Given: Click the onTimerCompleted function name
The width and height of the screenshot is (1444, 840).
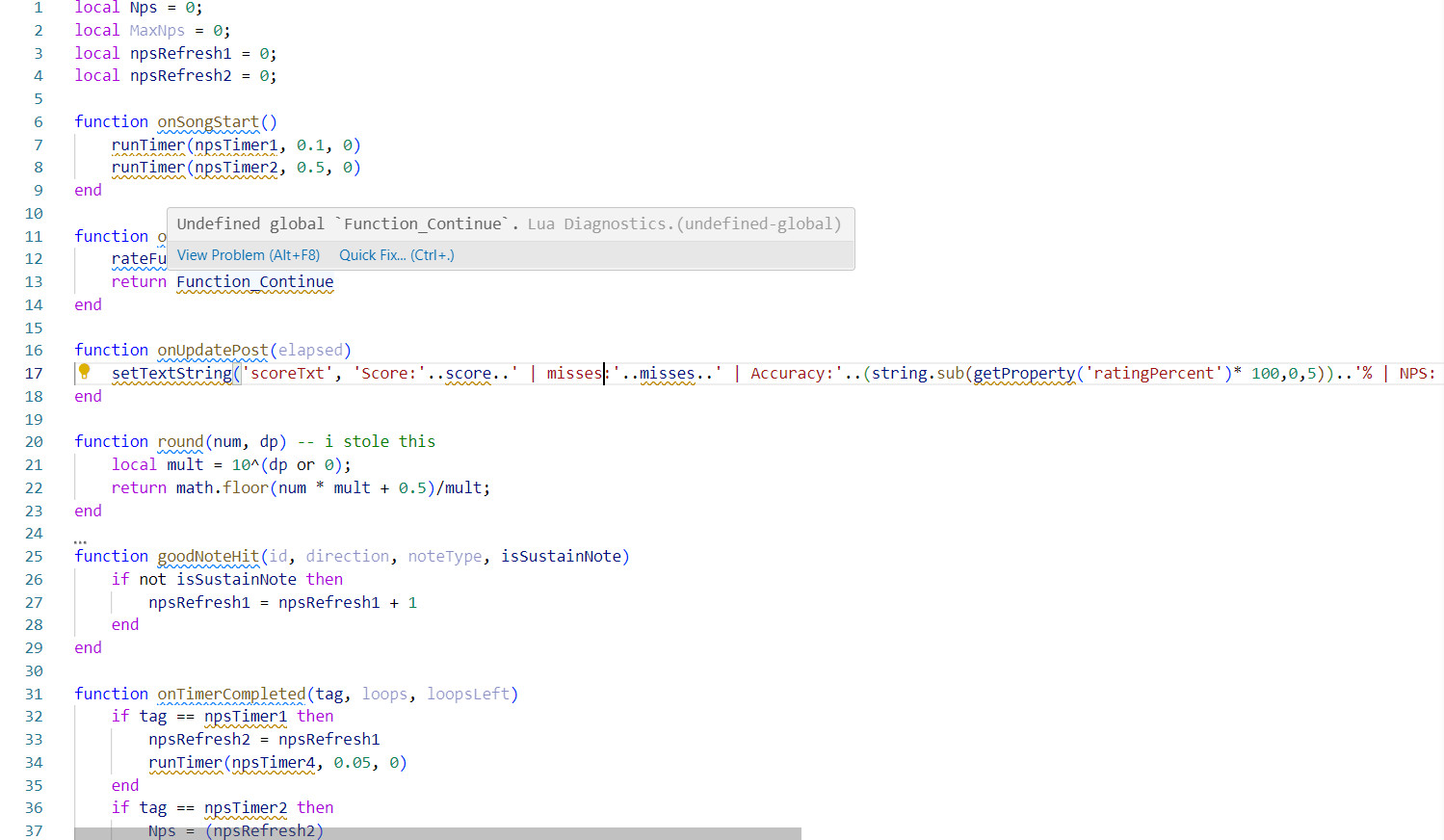Looking at the screenshot, I should (230, 694).
